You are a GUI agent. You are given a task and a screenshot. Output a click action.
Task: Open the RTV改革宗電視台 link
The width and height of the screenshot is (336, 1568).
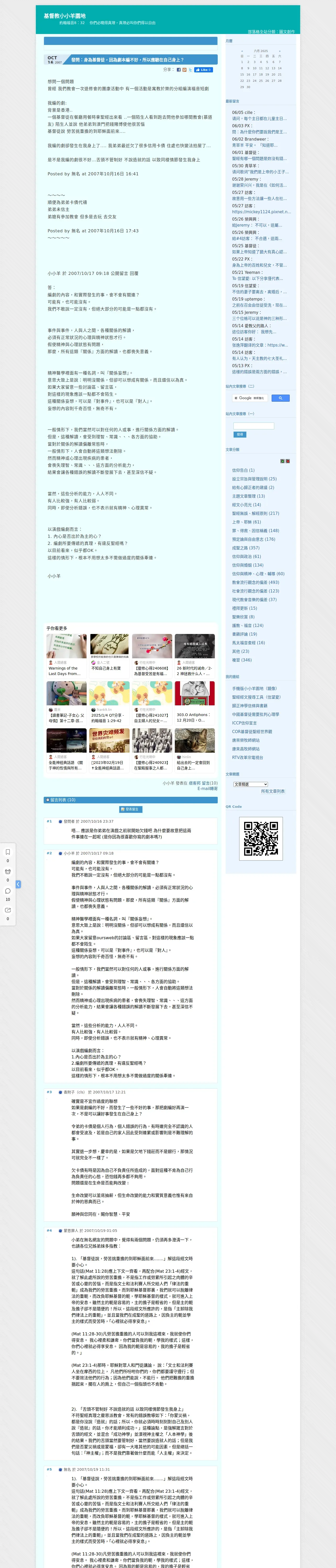(248, 757)
